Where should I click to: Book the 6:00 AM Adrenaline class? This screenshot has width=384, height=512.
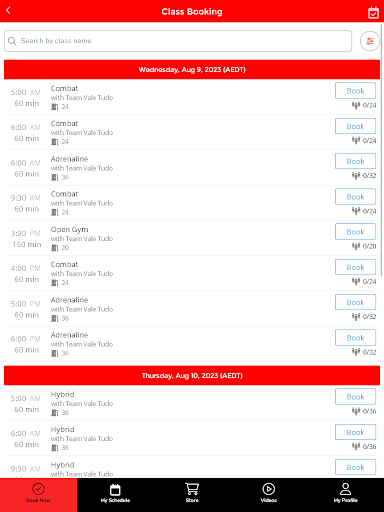click(355, 161)
